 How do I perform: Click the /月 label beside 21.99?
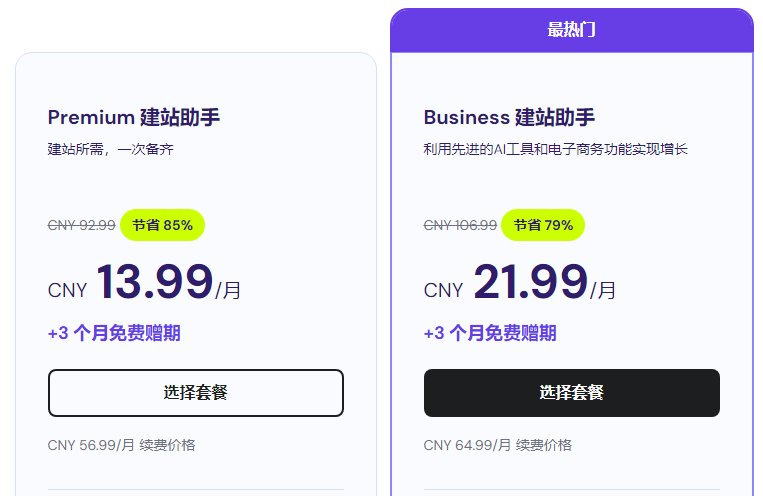coord(603,291)
